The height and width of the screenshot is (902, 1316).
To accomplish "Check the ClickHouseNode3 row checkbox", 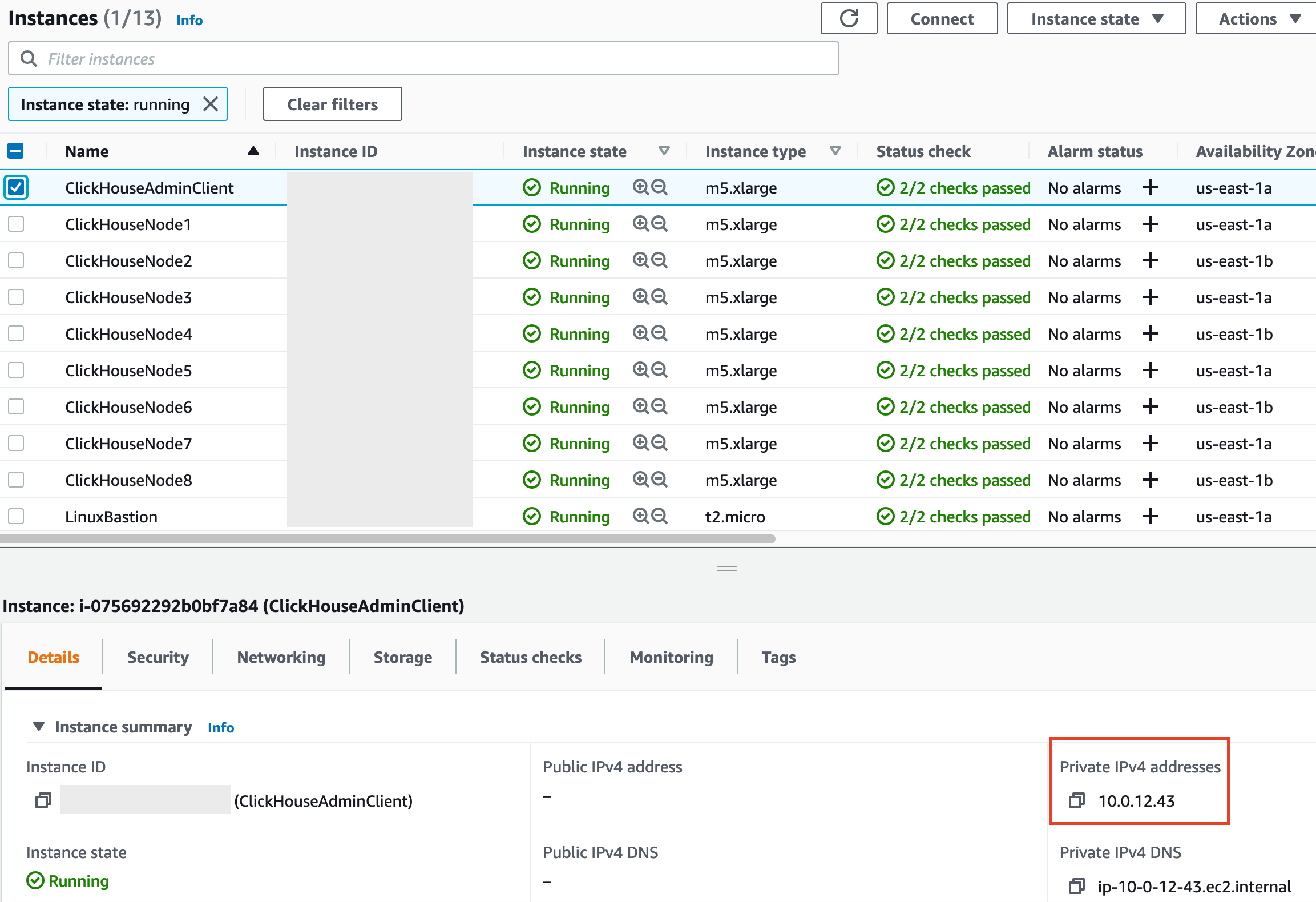I will (16, 297).
